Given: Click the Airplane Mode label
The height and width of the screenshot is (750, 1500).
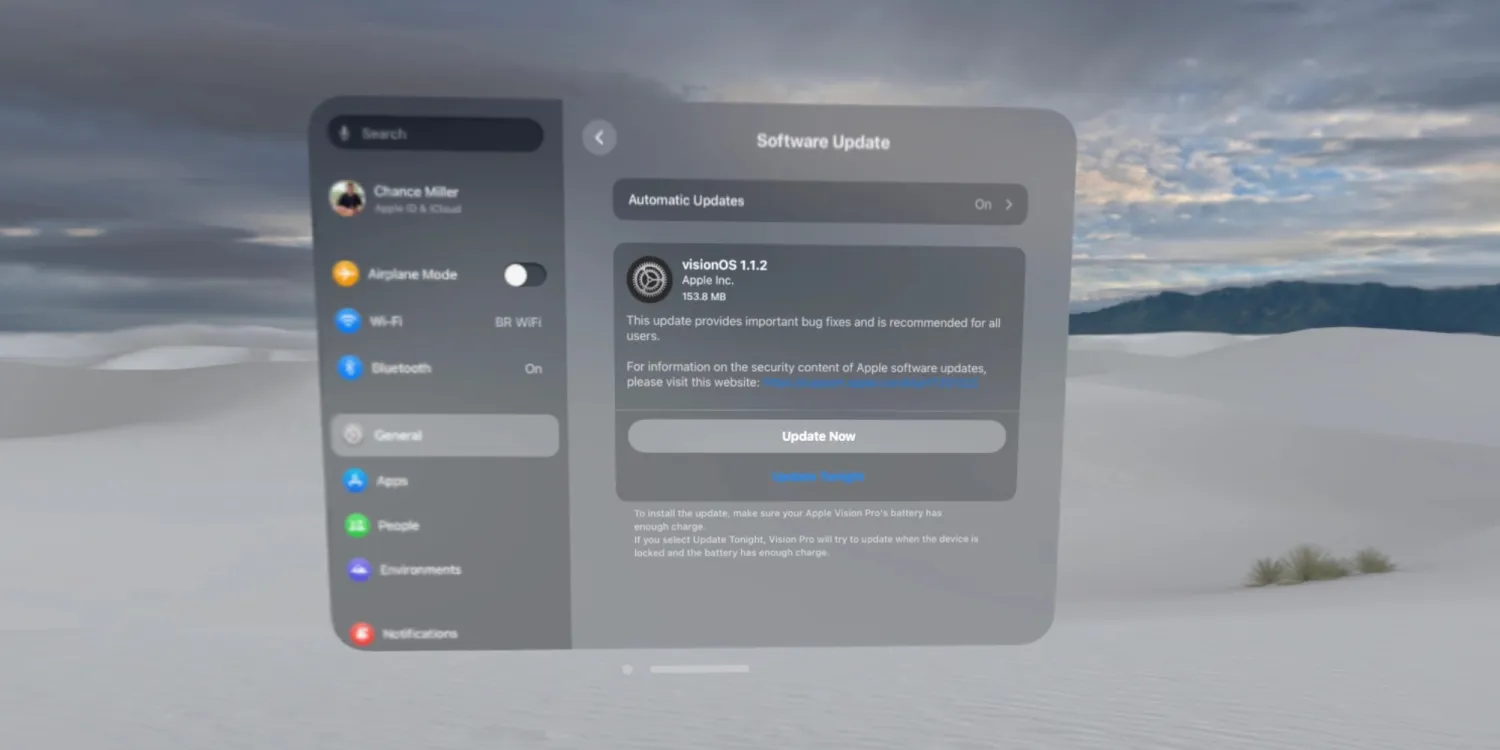Looking at the screenshot, I should coord(412,274).
